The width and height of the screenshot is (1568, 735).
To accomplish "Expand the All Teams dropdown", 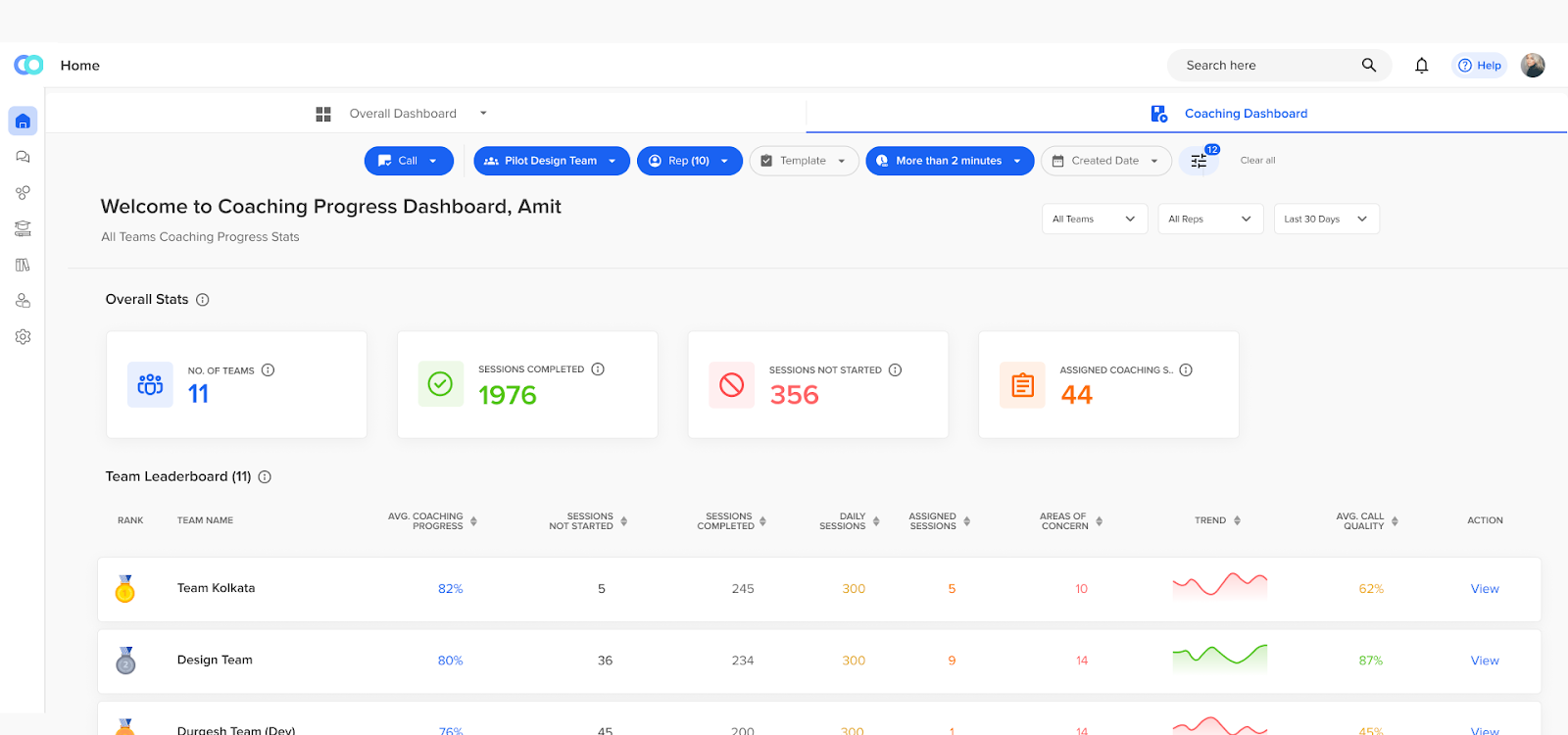I will [x=1094, y=220].
